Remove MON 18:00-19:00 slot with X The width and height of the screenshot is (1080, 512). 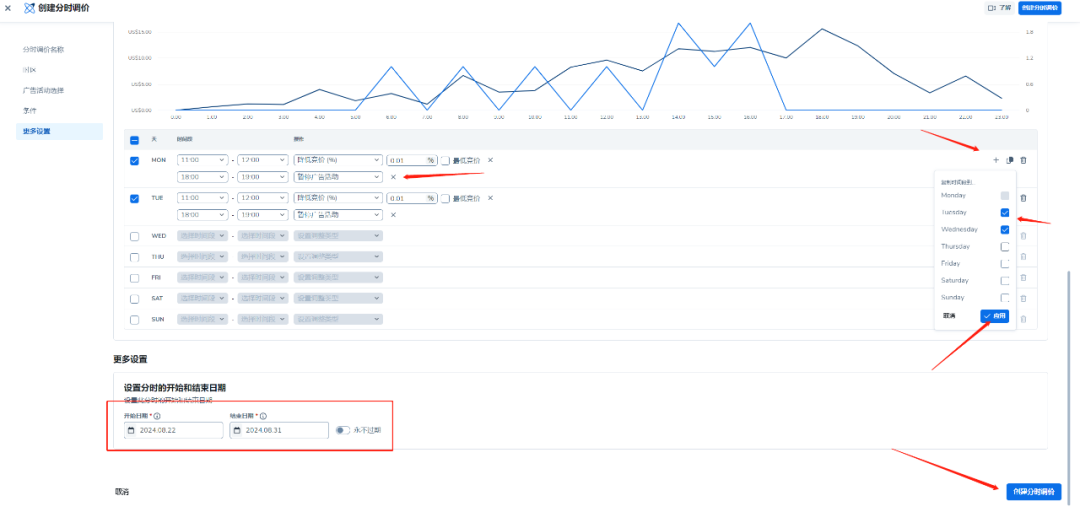(393, 176)
